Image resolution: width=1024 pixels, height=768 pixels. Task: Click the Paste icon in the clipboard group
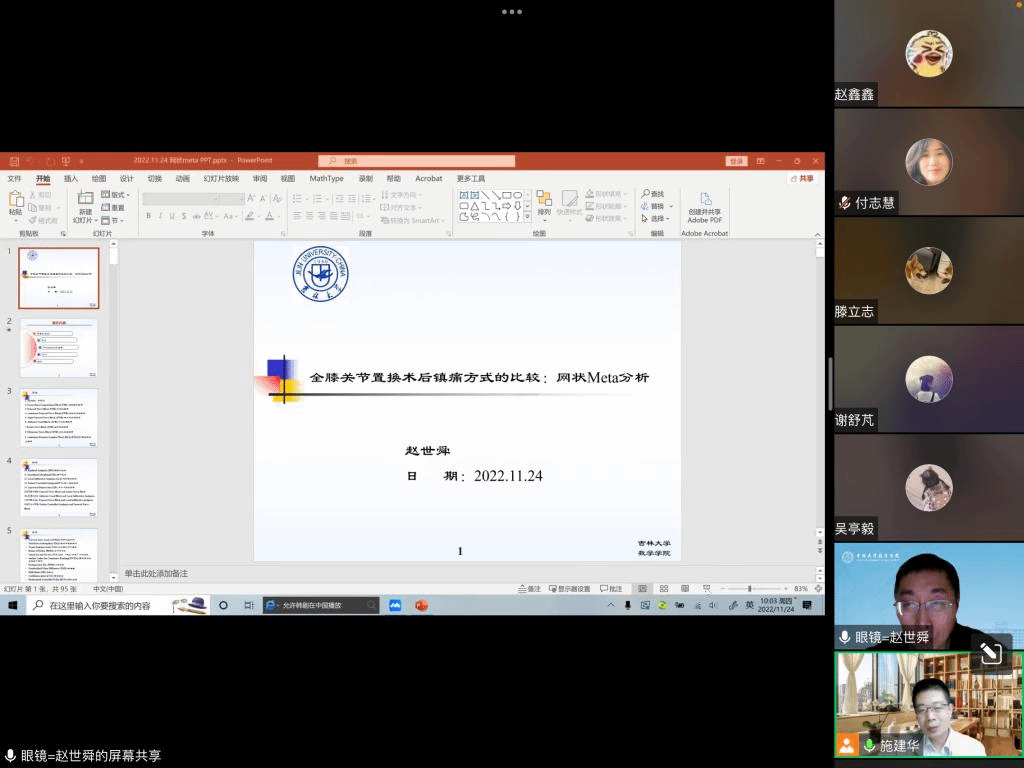[x=15, y=199]
